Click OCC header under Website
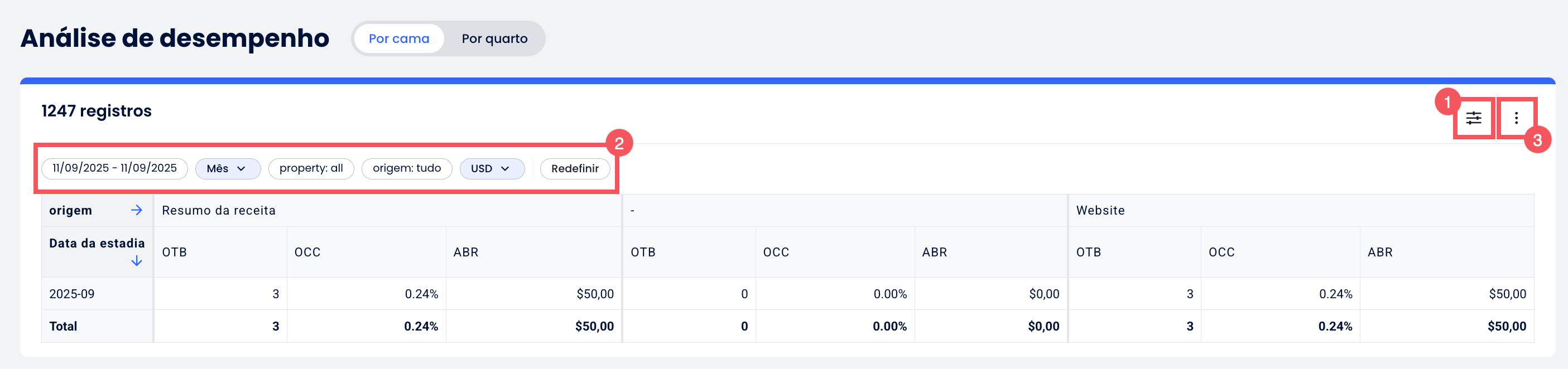 point(1221,253)
